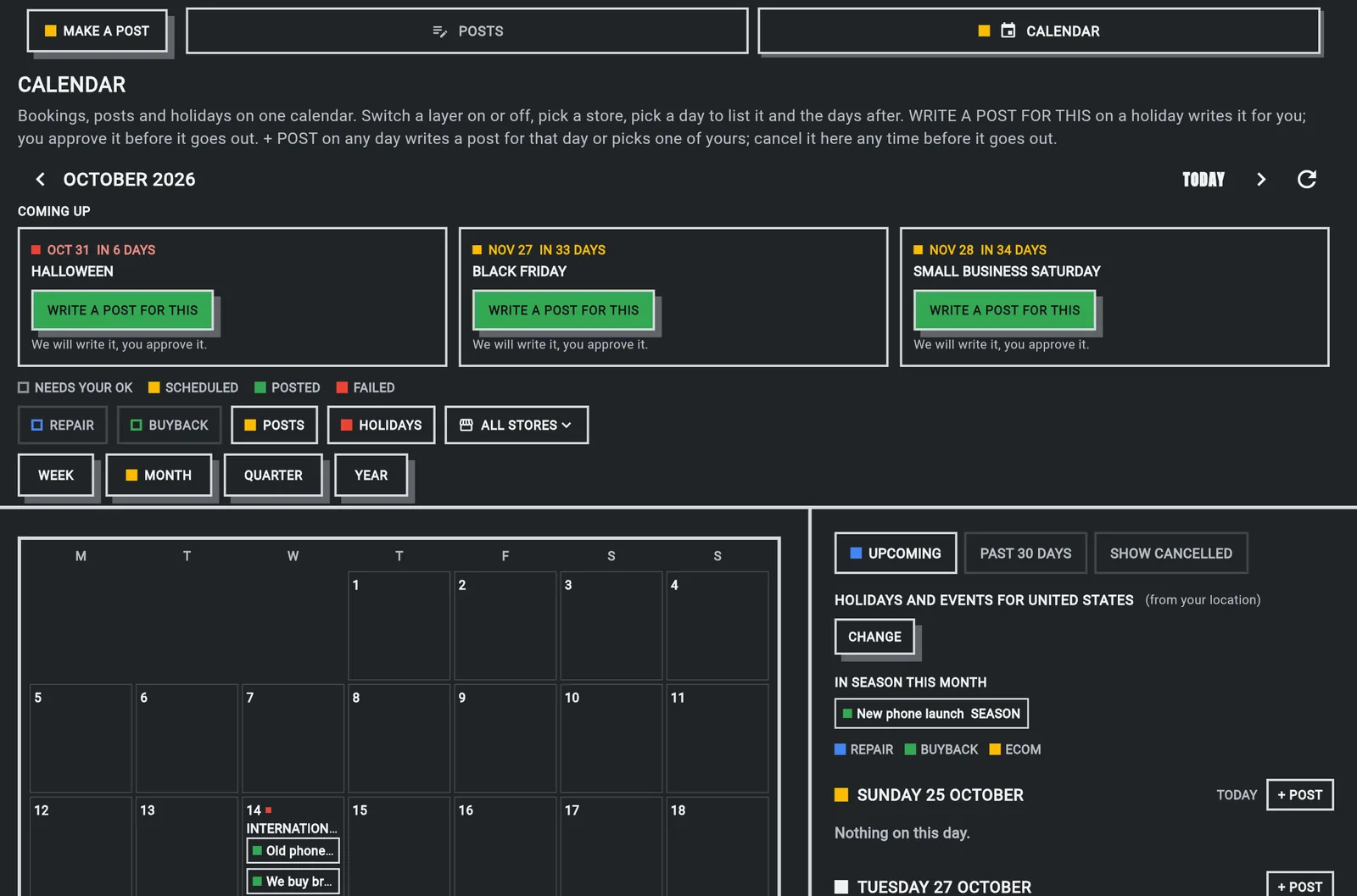Toggle the Repair layer

(x=63, y=425)
